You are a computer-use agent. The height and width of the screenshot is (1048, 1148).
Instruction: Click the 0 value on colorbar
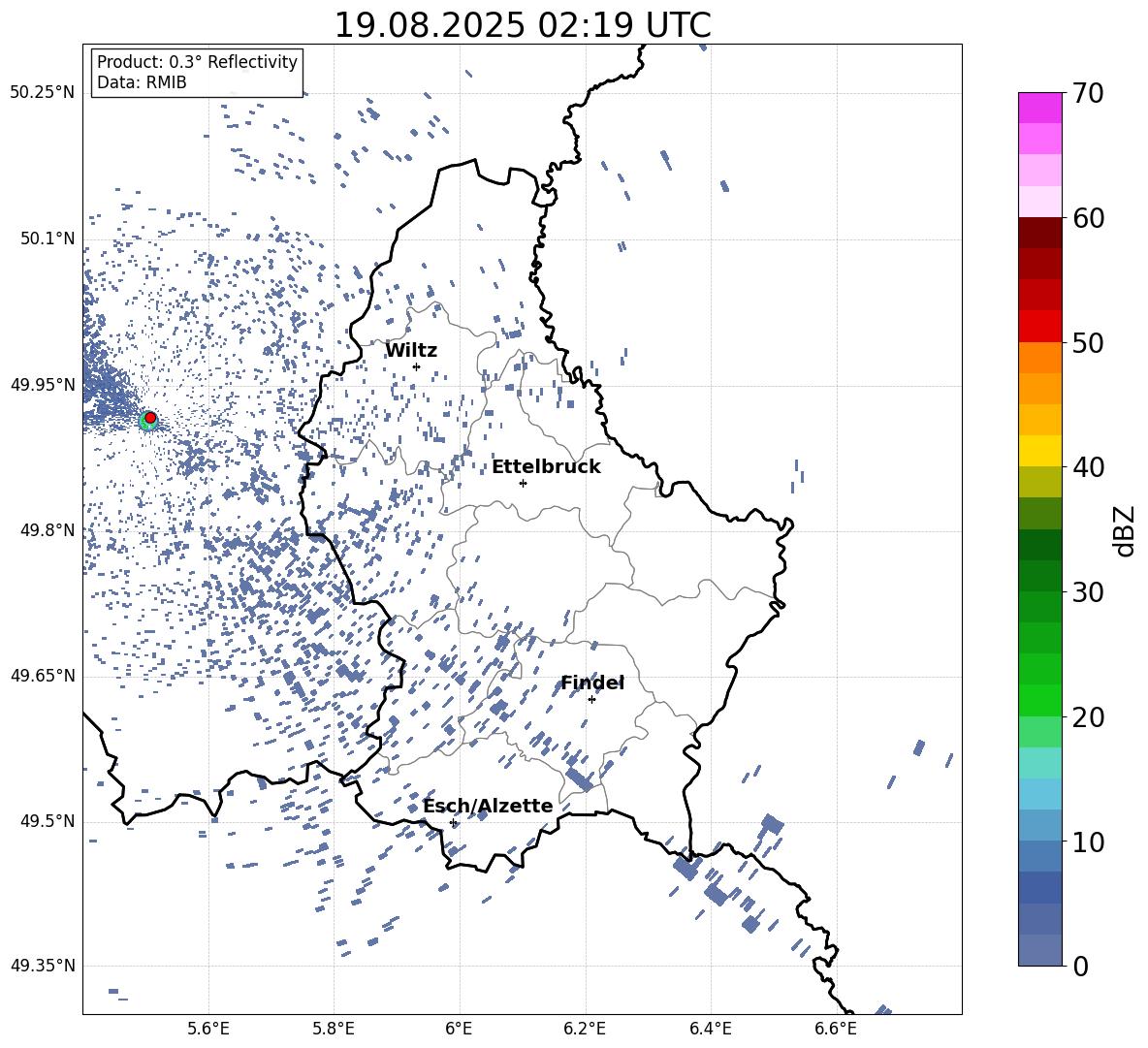point(1080,966)
